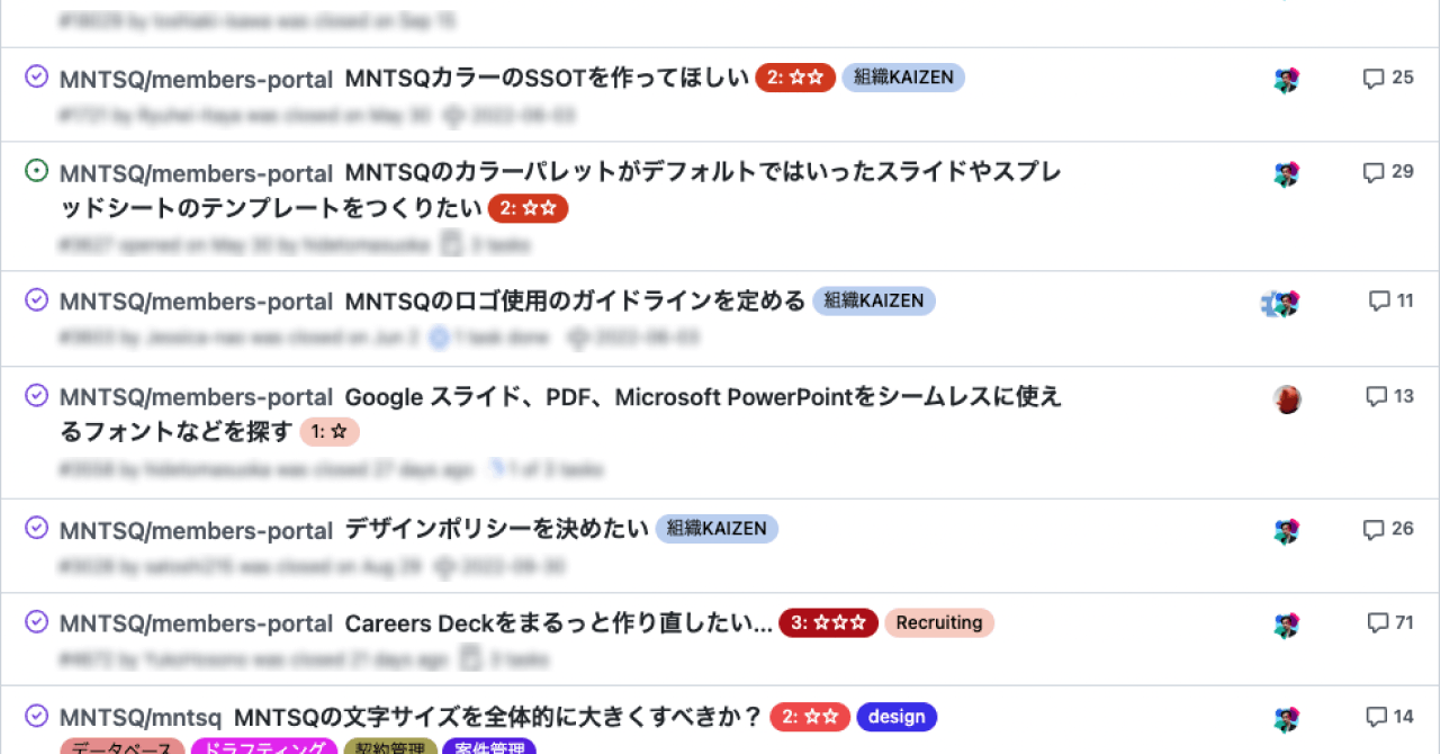Click the green open-status icon on the カラーパレット issue
Screen dimensions: 1440x754
pyautogui.click(x=36, y=172)
